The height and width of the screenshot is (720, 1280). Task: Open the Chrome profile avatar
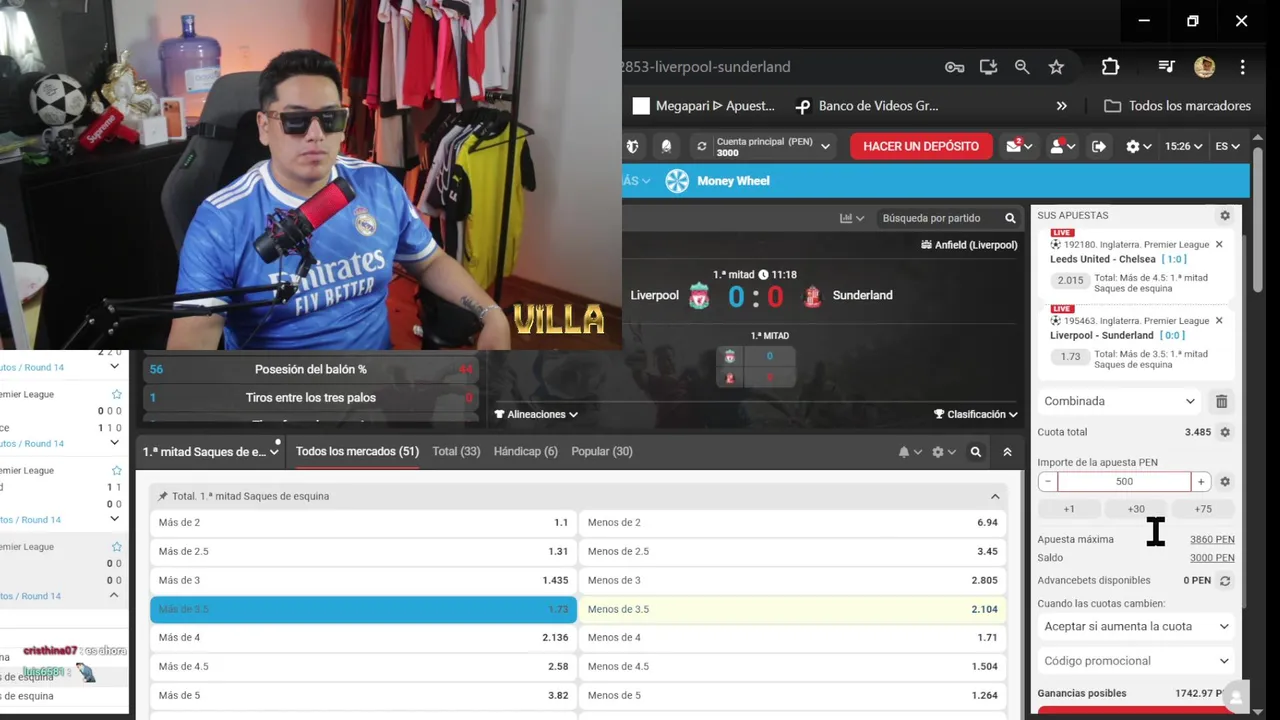pyautogui.click(x=1204, y=67)
